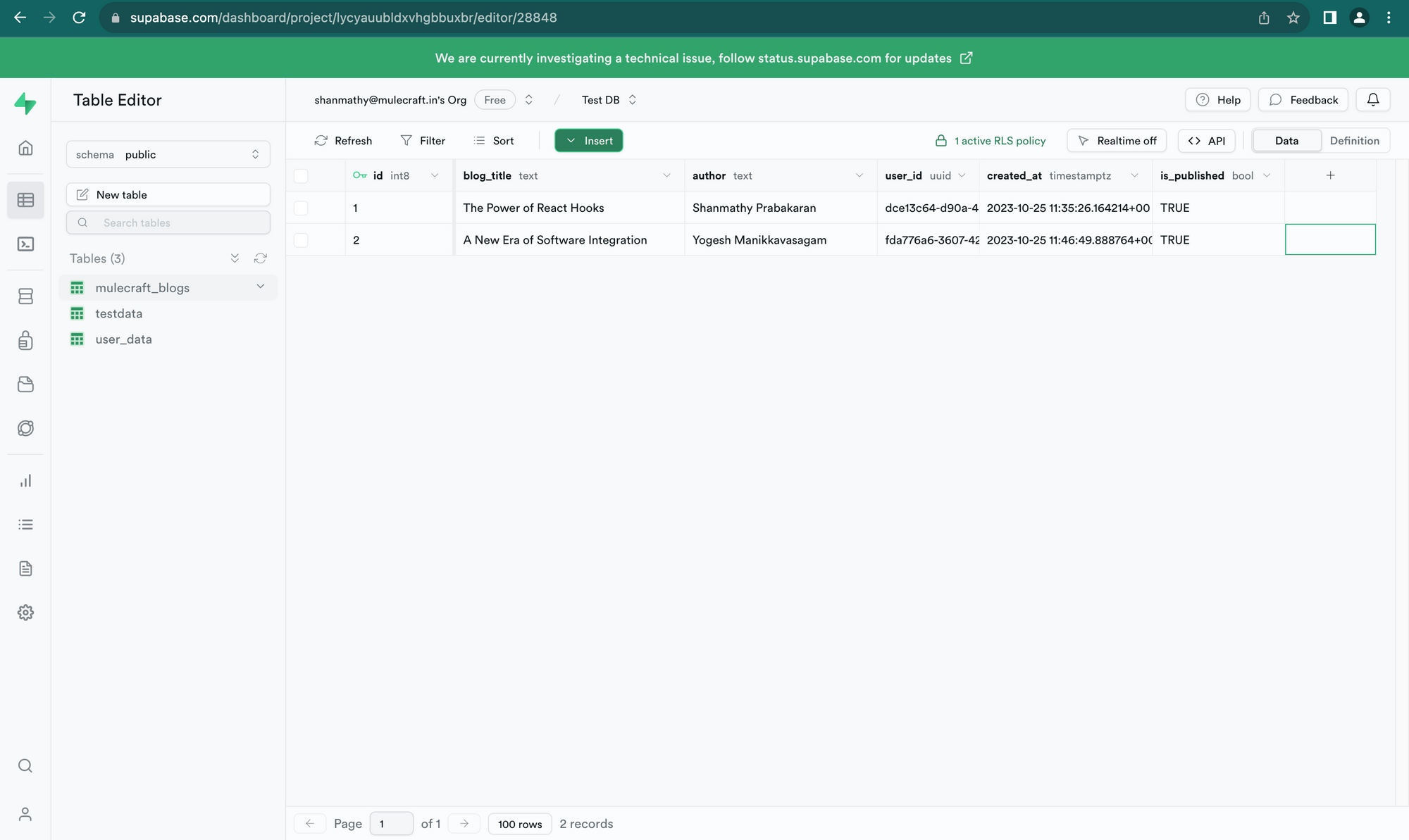Open SQL Editor from sidebar
The image size is (1409, 840).
click(25, 244)
